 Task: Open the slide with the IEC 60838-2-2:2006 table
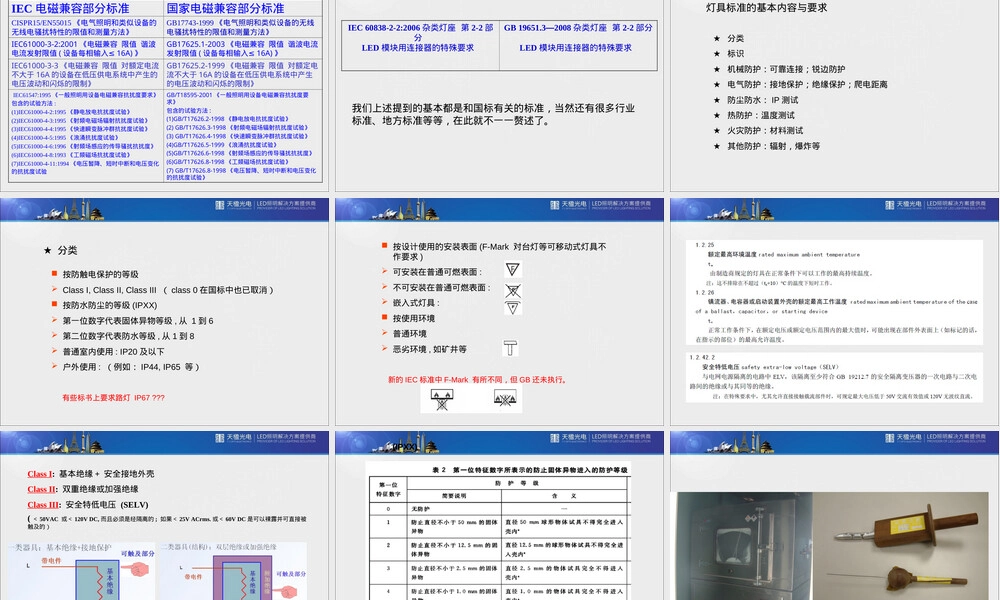tap(499, 95)
